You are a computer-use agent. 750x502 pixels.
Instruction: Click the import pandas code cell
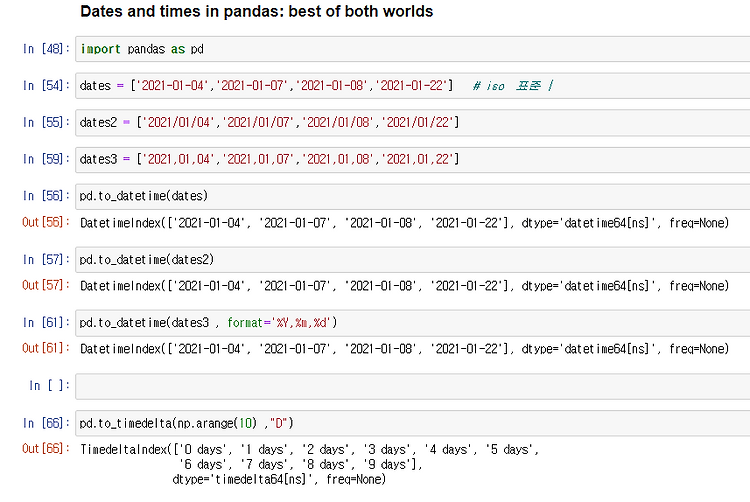coord(412,49)
